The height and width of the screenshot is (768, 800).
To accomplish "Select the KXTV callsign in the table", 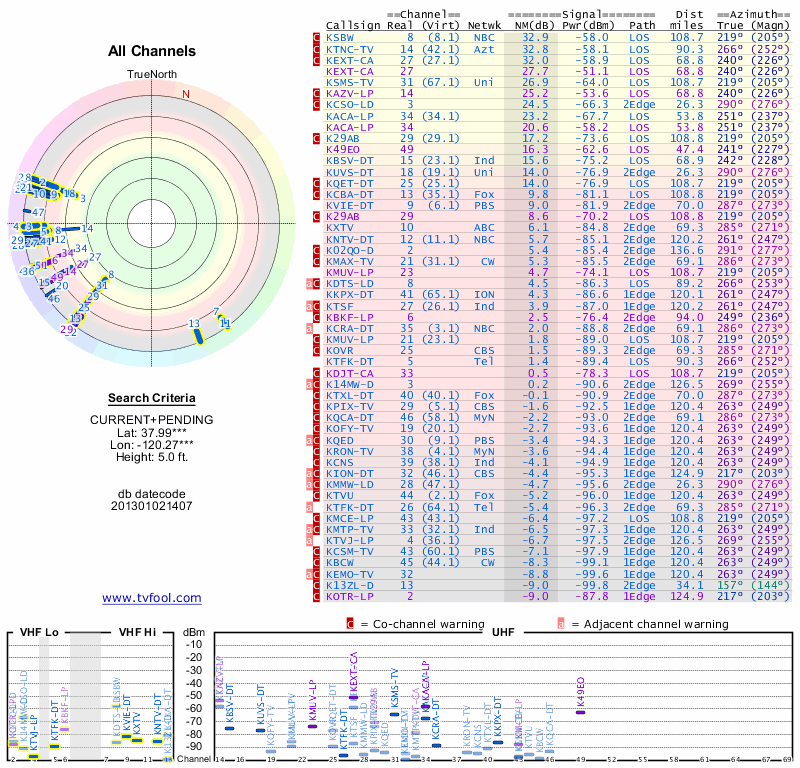I will (342, 228).
